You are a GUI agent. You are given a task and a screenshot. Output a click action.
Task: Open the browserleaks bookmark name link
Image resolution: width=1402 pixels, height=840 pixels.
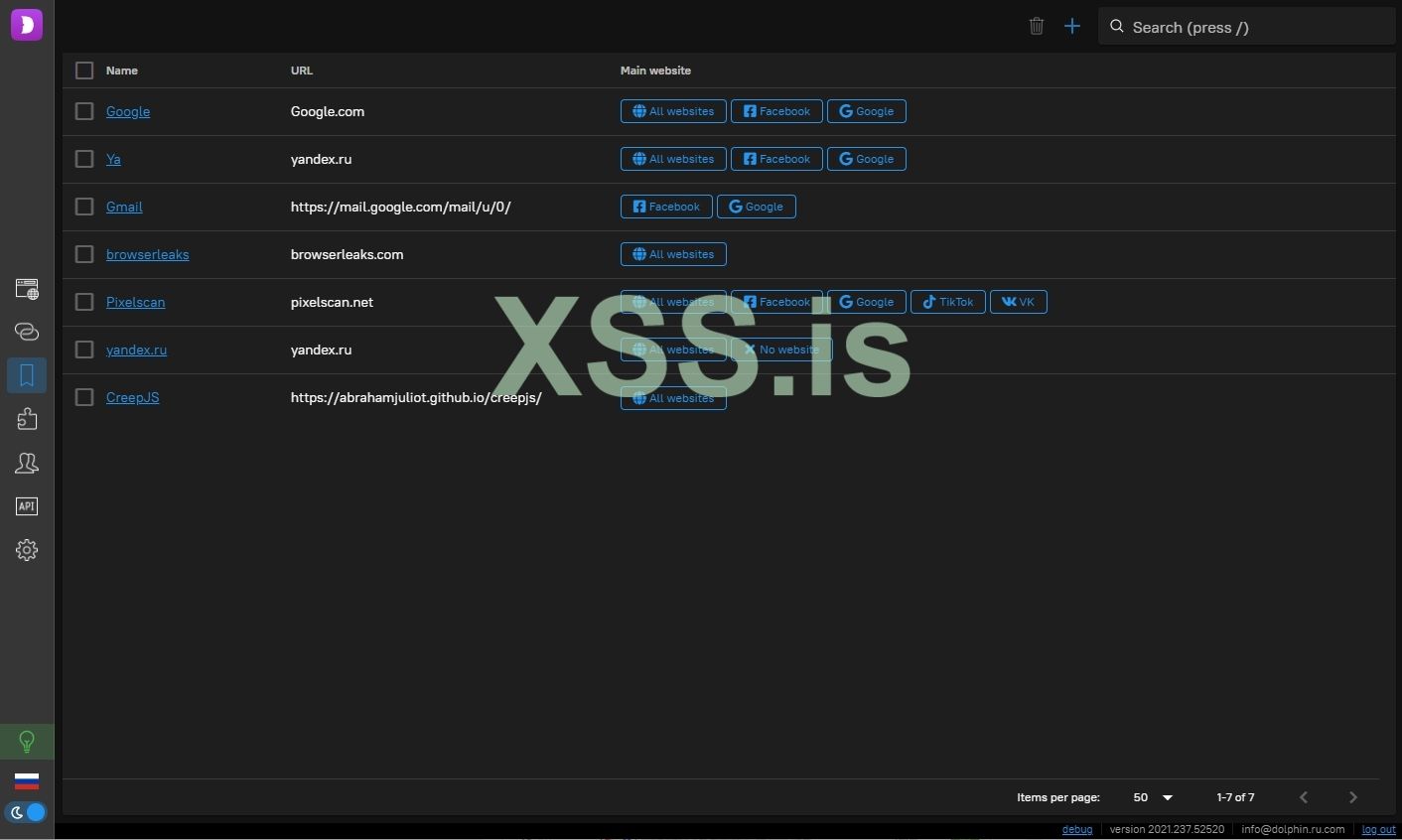(x=147, y=254)
